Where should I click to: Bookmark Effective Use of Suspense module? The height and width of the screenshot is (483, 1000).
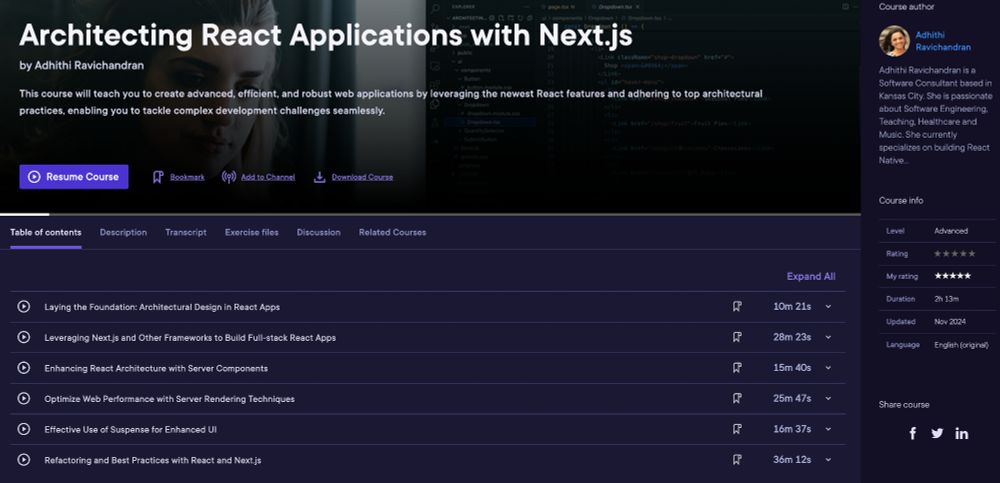[x=737, y=429]
